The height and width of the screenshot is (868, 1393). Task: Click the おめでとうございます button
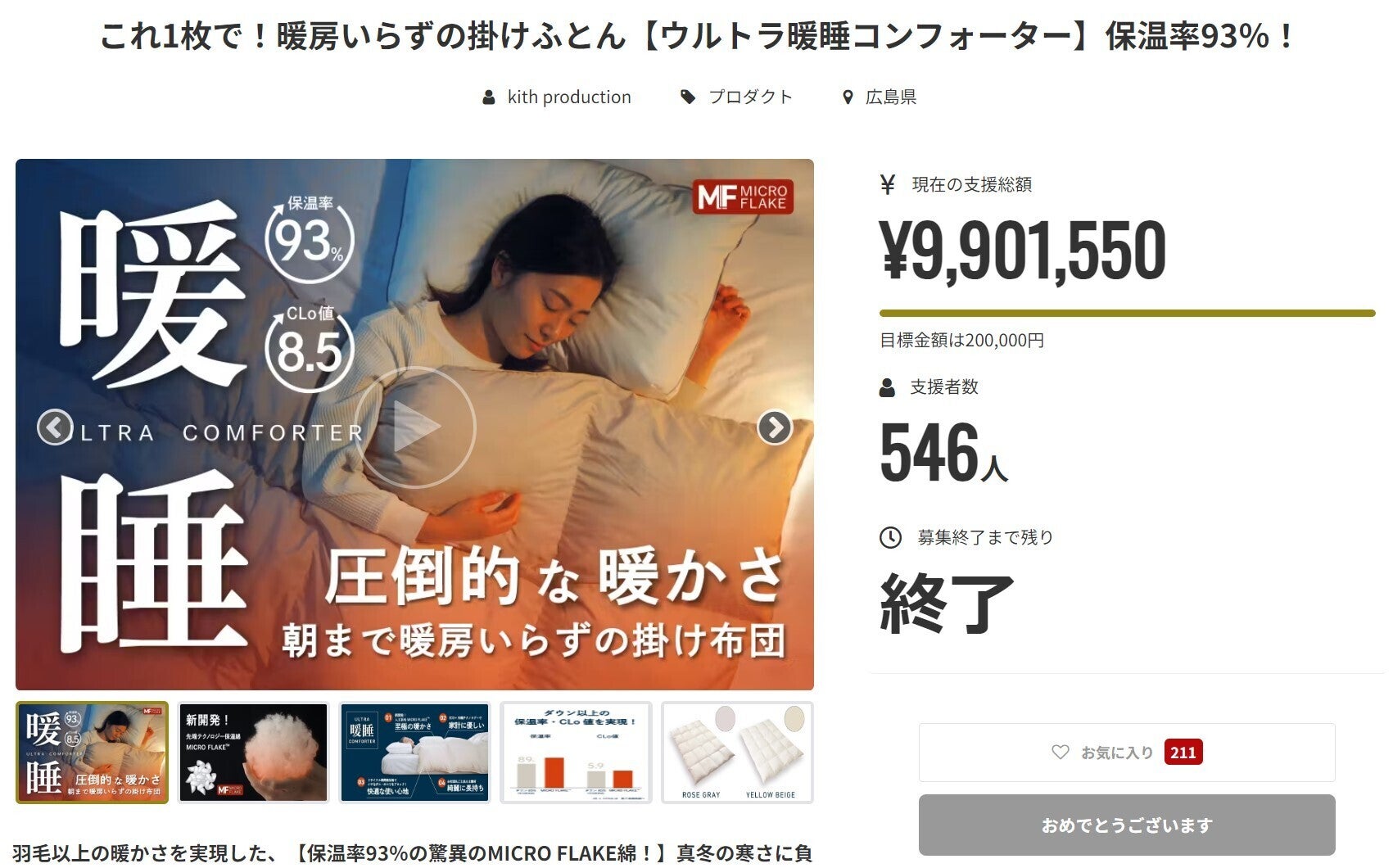(x=1127, y=825)
